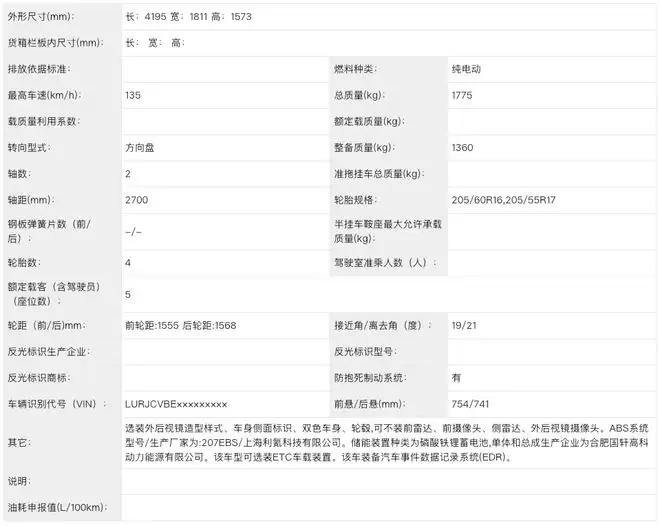
Task: Select the curb weight value 1360
Action: [x=464, y=147]
